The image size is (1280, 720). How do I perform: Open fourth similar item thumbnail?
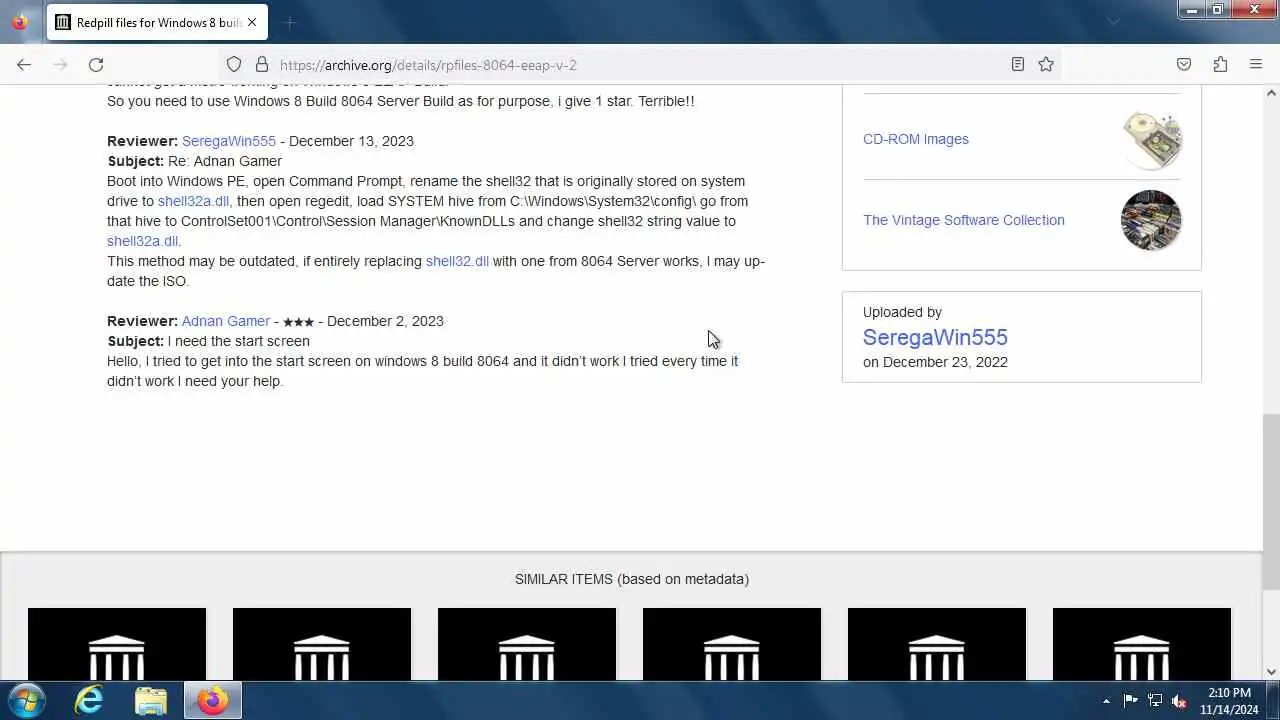coord(732,644)
